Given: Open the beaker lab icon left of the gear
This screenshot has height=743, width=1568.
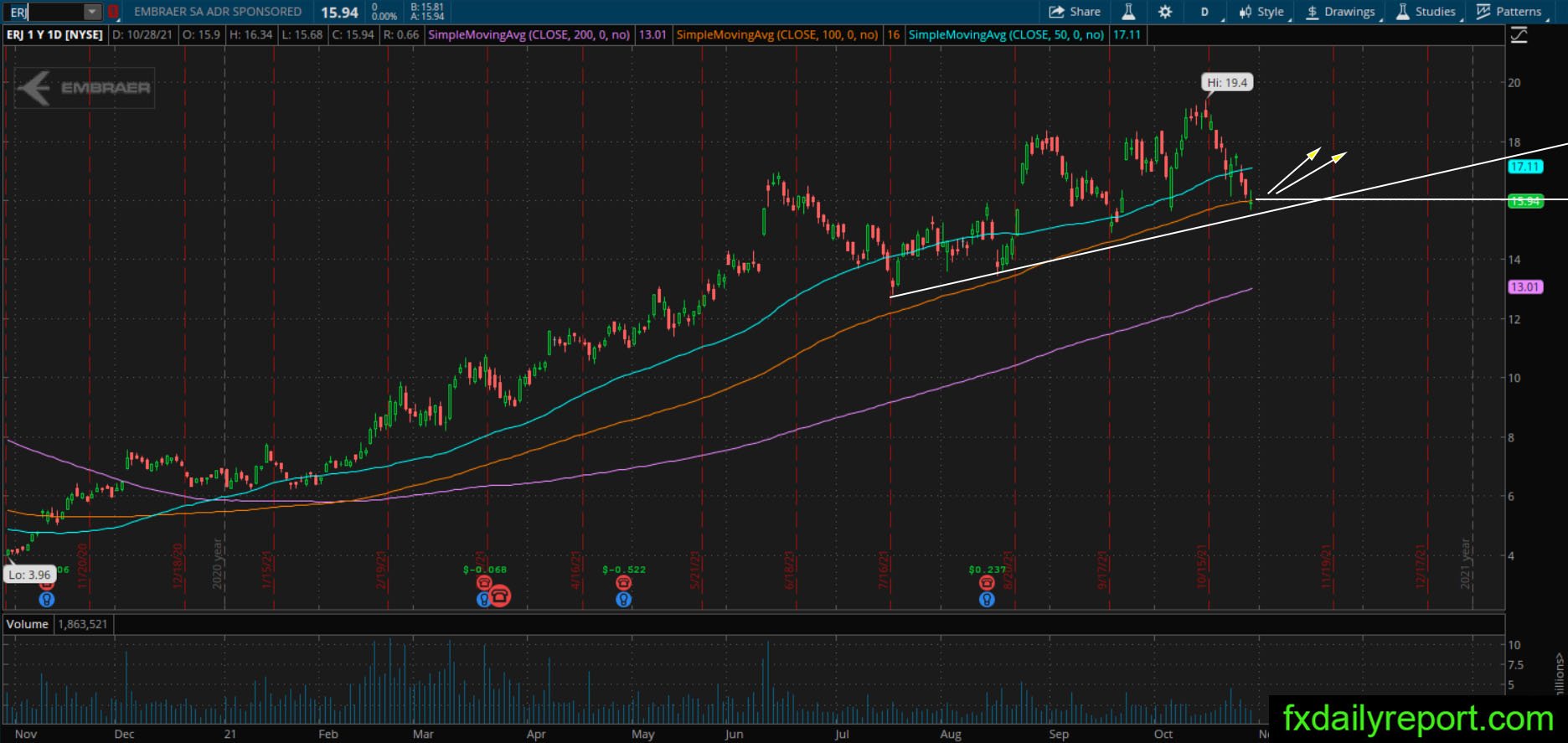Looking at the screenshot, I should pyautogui.click(x=1128, y=12).
